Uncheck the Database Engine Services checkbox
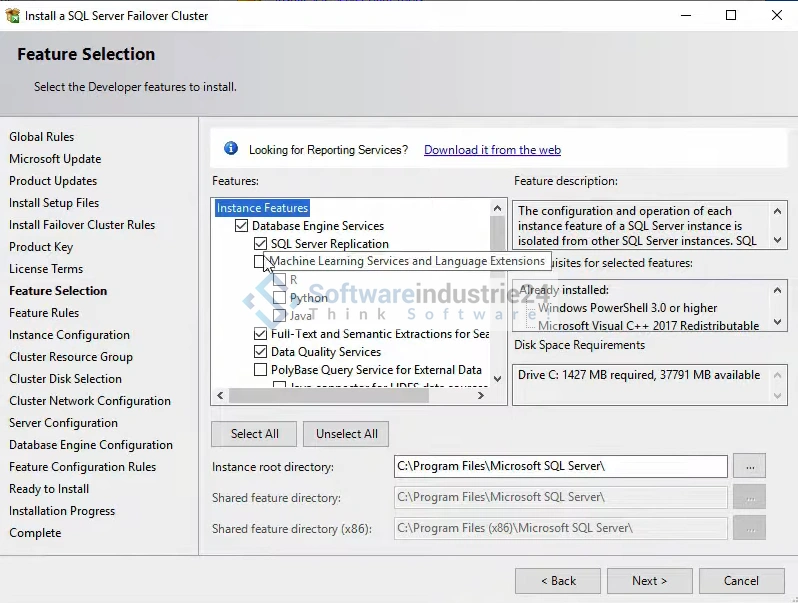Viewport: 798px width, 603px height. (x=241, y=226)
